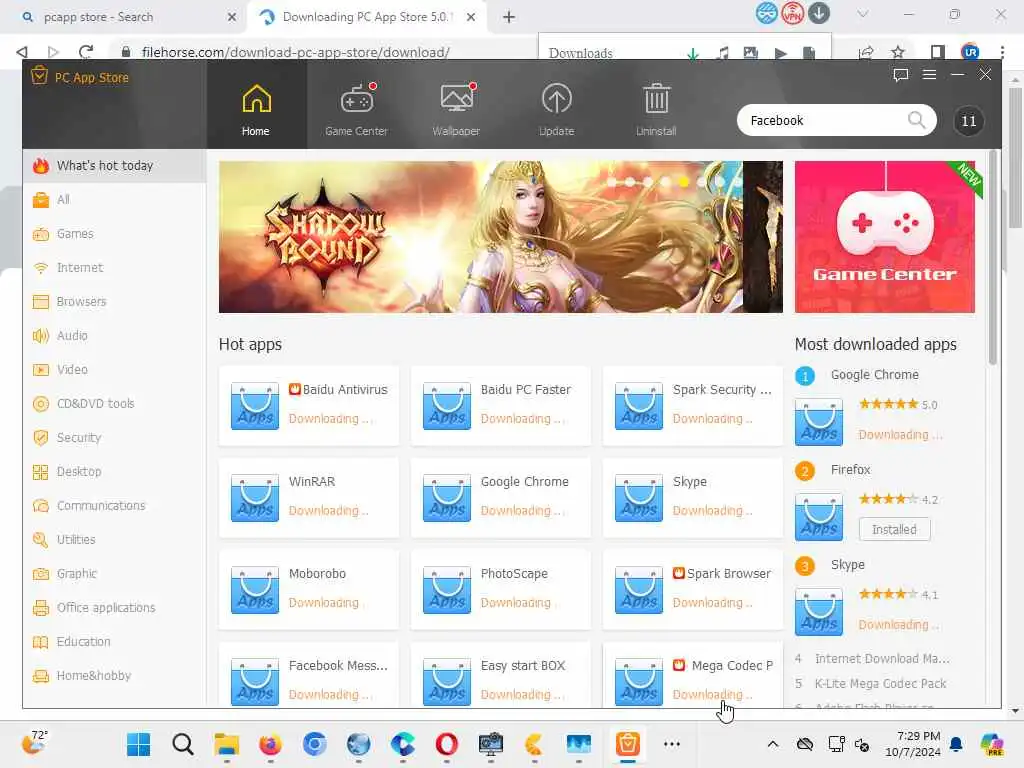Screen dimensions: 1024x768
Task: Select the Utilities category
Action: [114, 539]
